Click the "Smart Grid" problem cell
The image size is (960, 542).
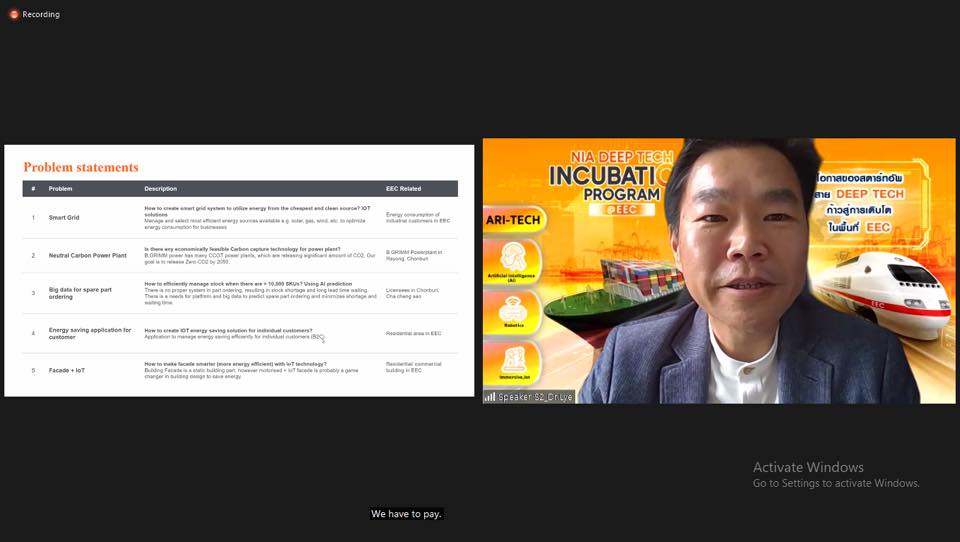[64, 217]
